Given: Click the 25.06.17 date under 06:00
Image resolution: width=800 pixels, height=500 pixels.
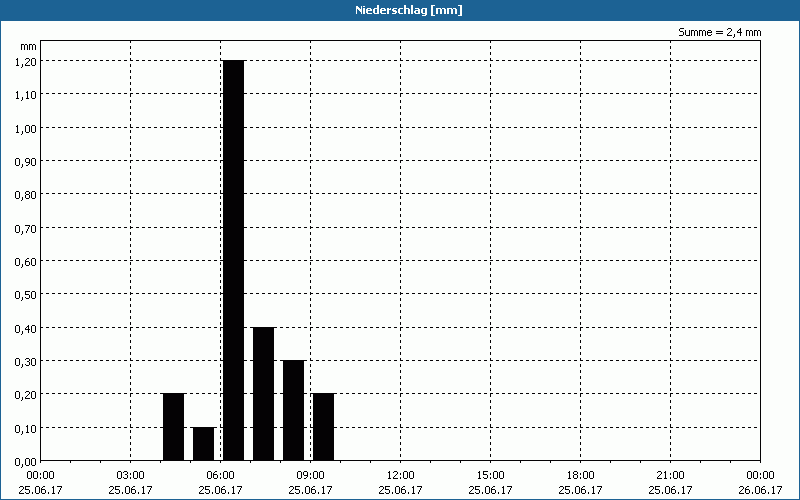Looking at the screenshot, I should click(x=220, y=490).
